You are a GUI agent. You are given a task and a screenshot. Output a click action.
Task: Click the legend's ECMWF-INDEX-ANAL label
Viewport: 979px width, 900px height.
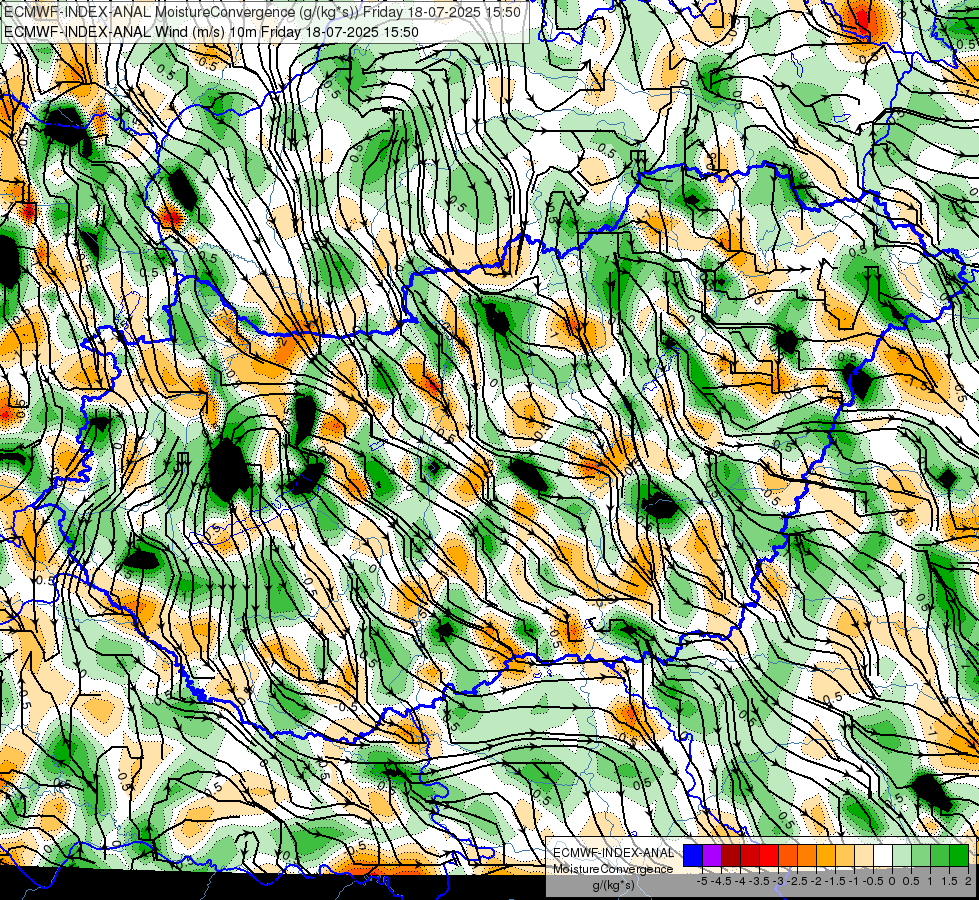(x=614, y=853)
